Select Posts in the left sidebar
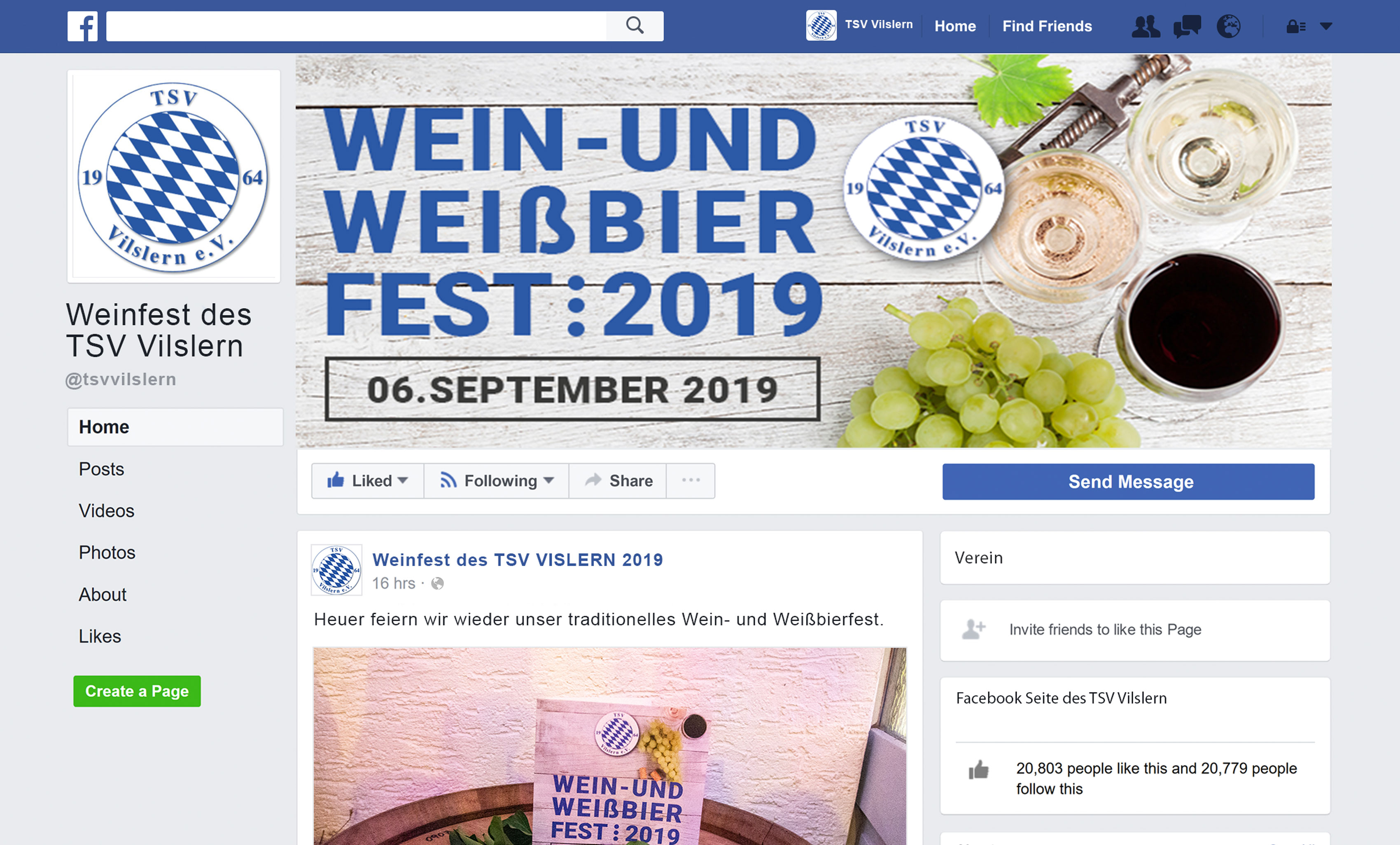 (x=101, y=469)
